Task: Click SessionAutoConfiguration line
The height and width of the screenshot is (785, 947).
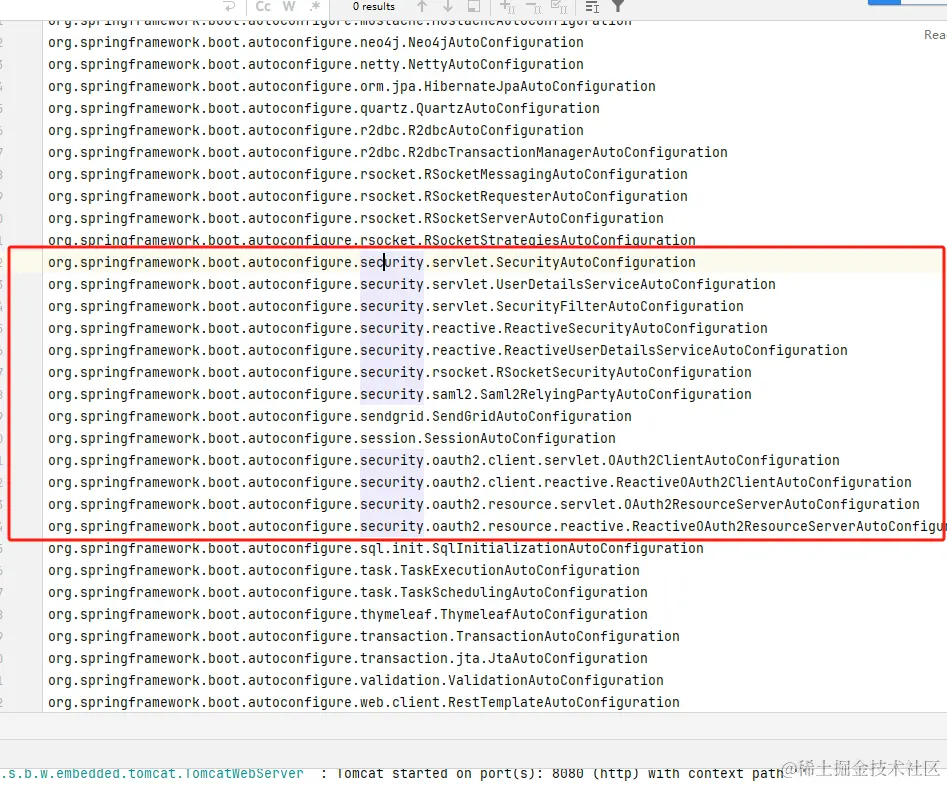Action: click(x=332, y=438)
